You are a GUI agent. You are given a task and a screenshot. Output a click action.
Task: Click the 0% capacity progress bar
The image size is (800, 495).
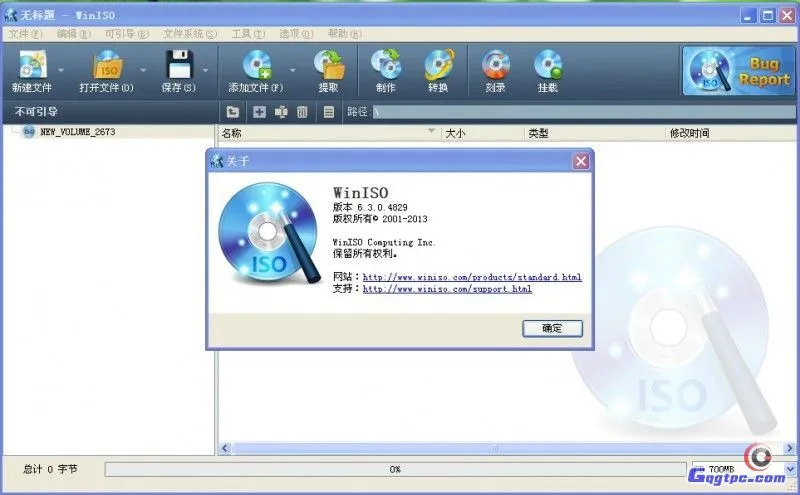395,469
